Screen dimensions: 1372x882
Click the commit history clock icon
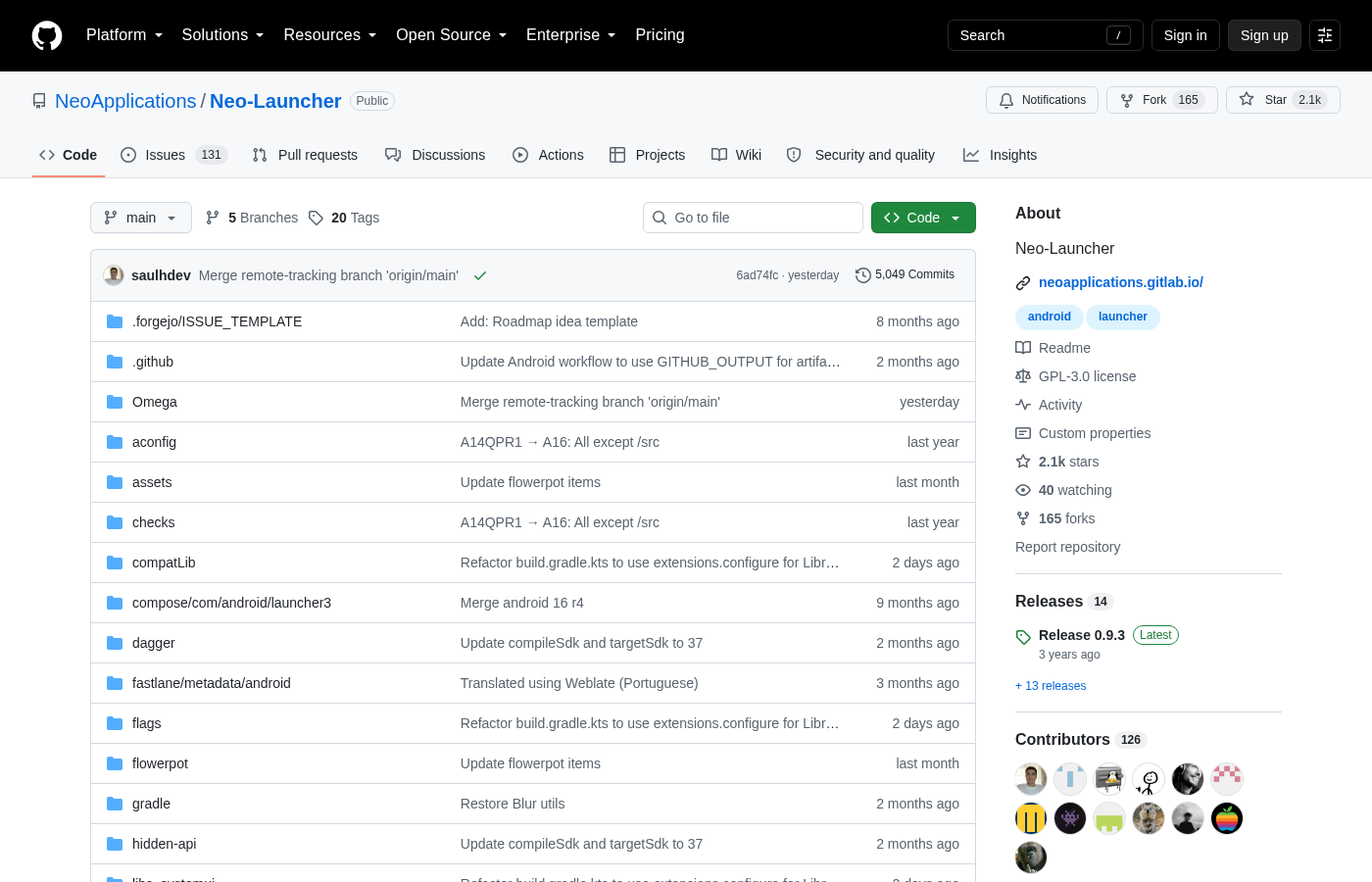pos(863,275)
